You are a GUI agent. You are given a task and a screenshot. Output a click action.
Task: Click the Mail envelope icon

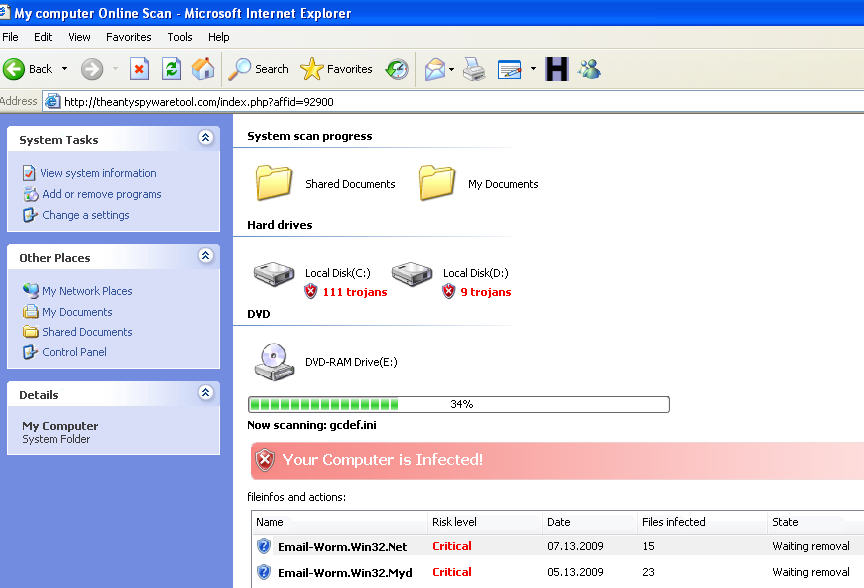pos(435,69)
